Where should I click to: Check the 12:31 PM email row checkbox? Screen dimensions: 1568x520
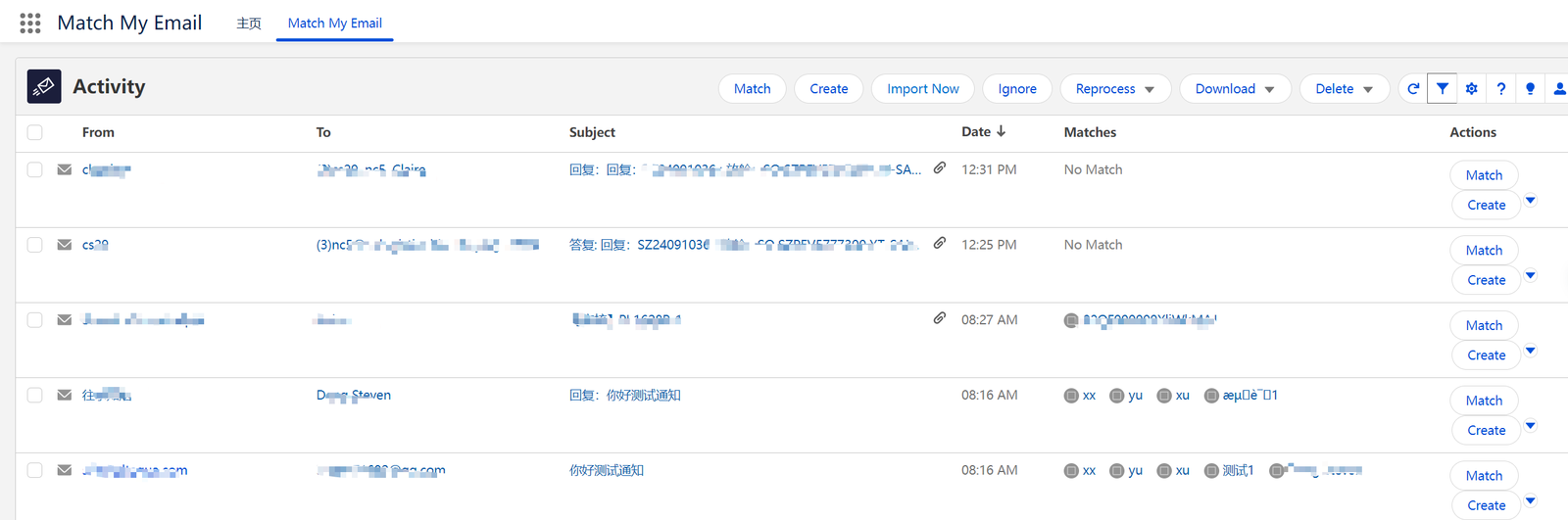coord(35,169)
